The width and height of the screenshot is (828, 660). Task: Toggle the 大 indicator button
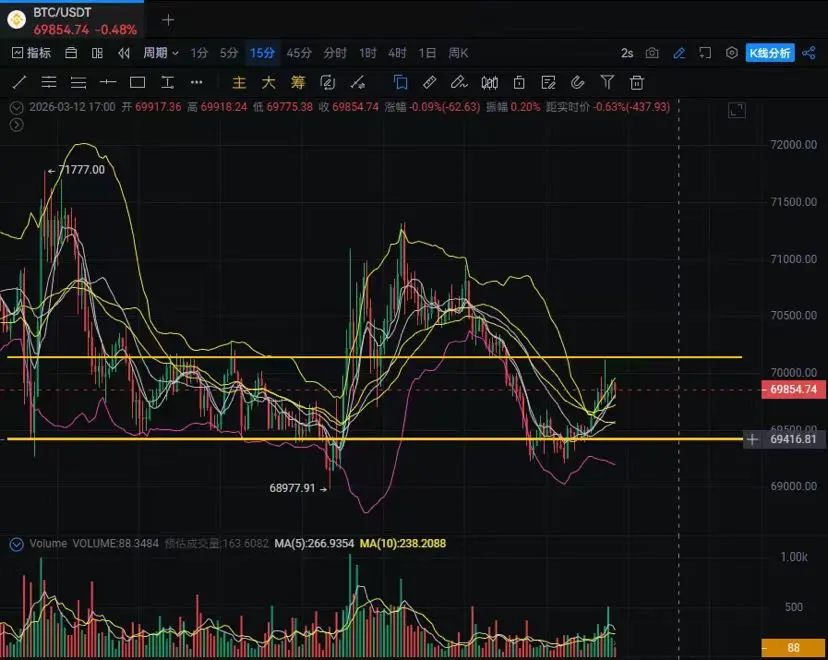tap(268, 82)
